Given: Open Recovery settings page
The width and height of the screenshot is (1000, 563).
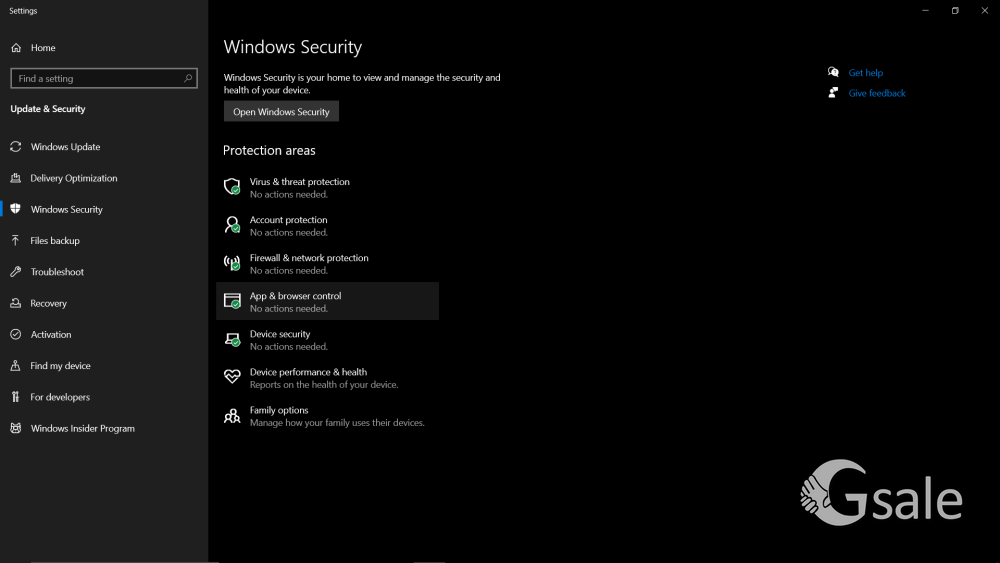Looking at the screenshot, I should pyautogui.click(x=48, y=303).
